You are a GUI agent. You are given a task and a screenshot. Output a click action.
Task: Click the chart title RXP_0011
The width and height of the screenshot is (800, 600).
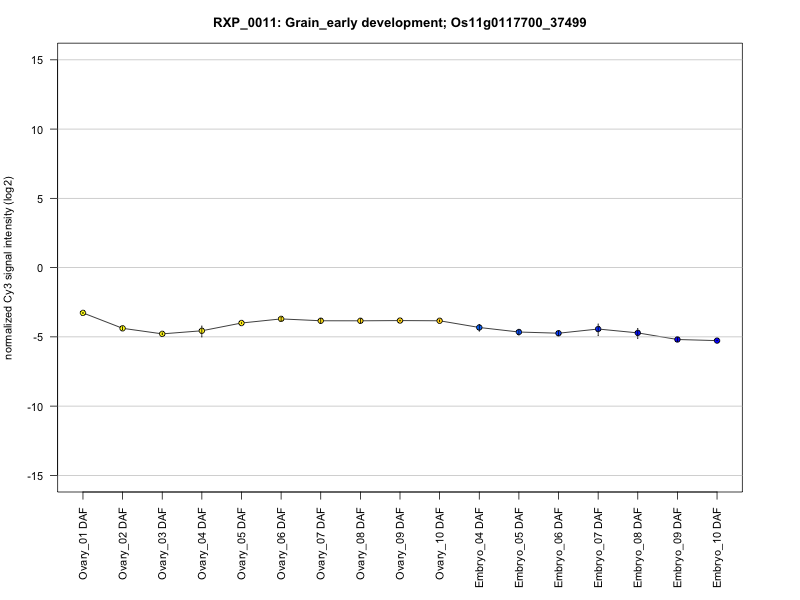399,22
